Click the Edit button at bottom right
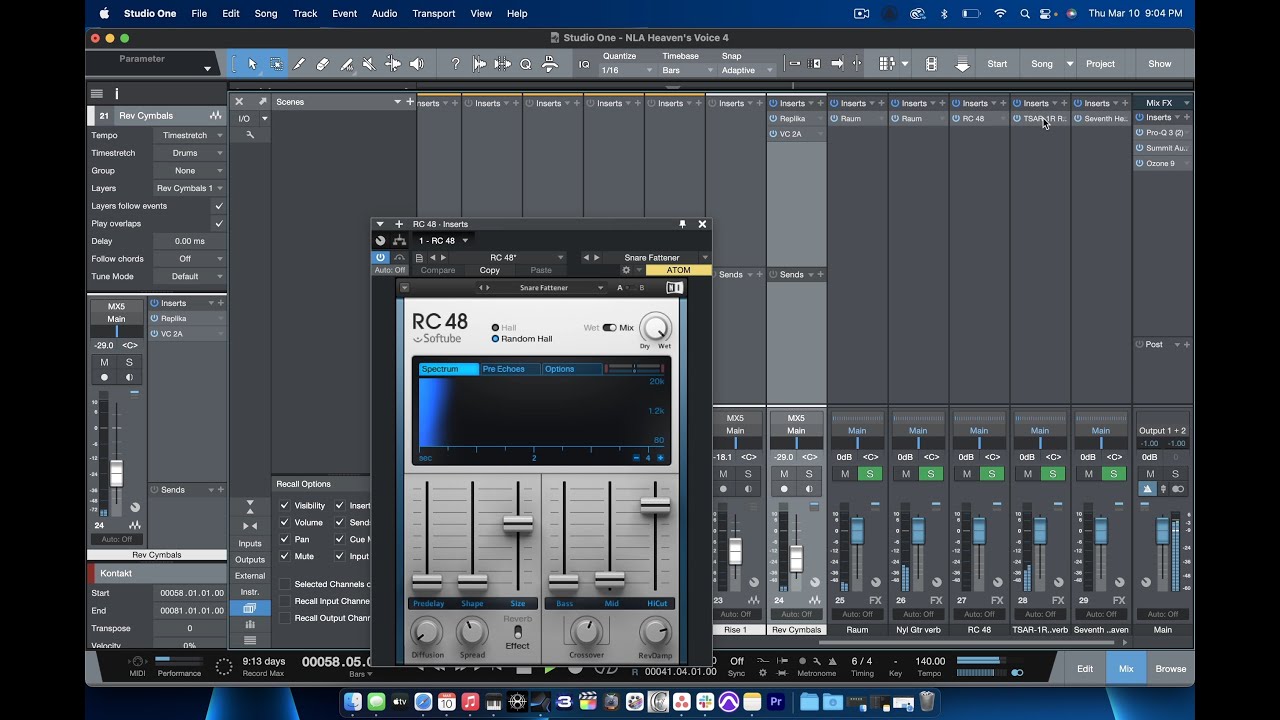The width and height of the screenshot is (1280, 720). [1085, 669]
